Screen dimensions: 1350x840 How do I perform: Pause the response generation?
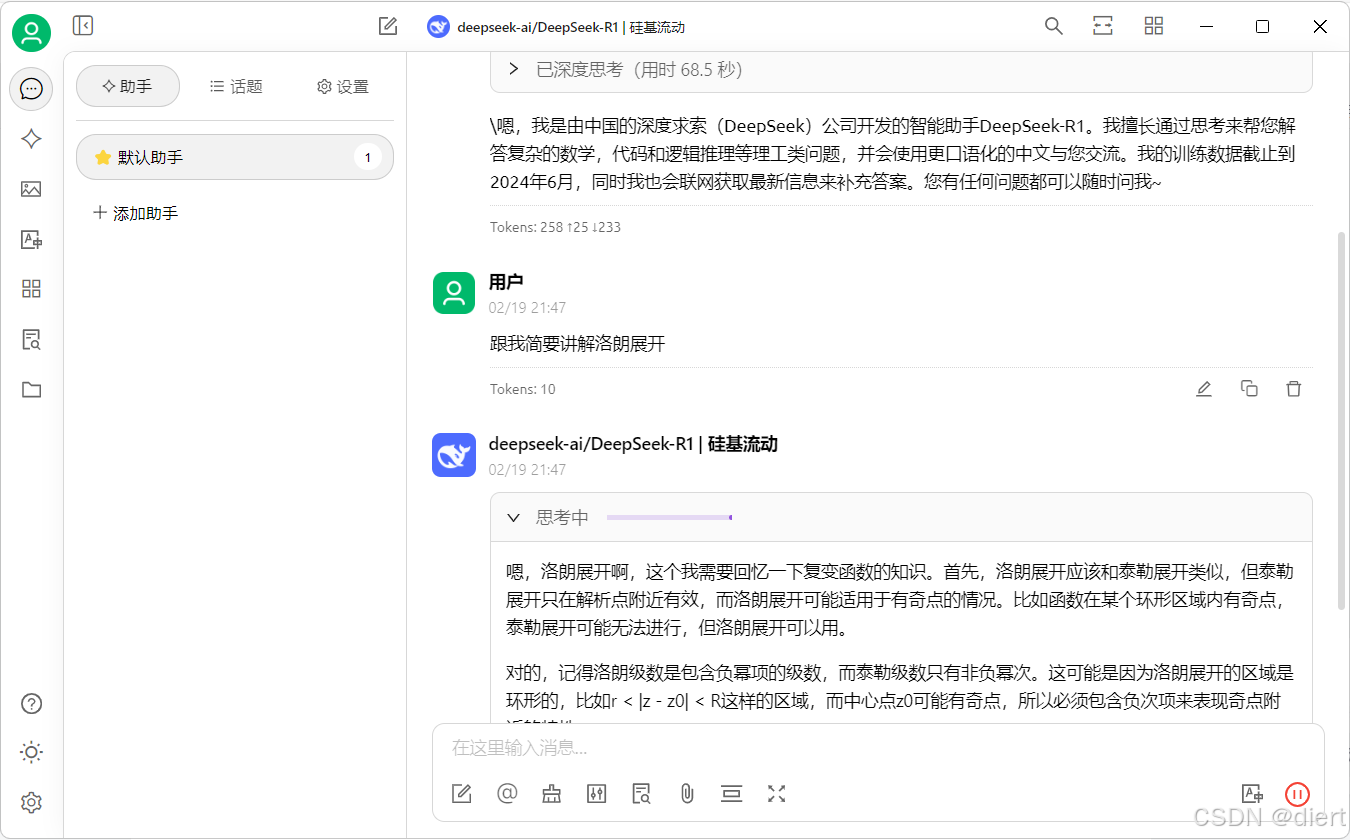point(1297,794)
